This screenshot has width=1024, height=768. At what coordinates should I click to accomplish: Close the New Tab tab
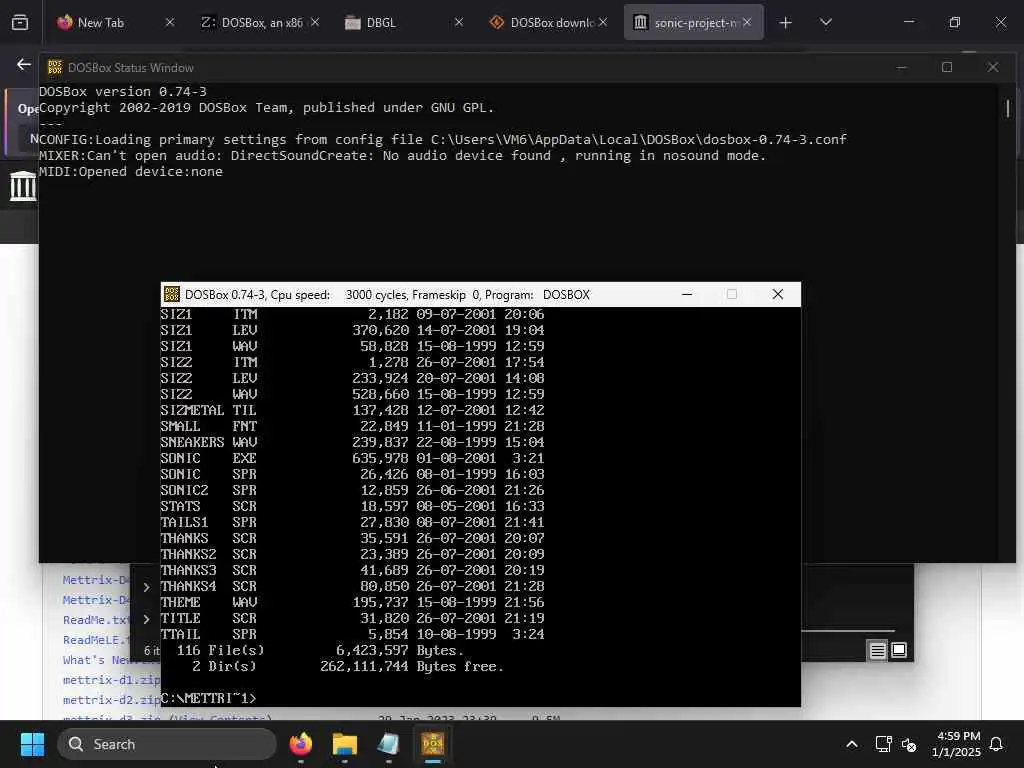(x=170, y=22)
